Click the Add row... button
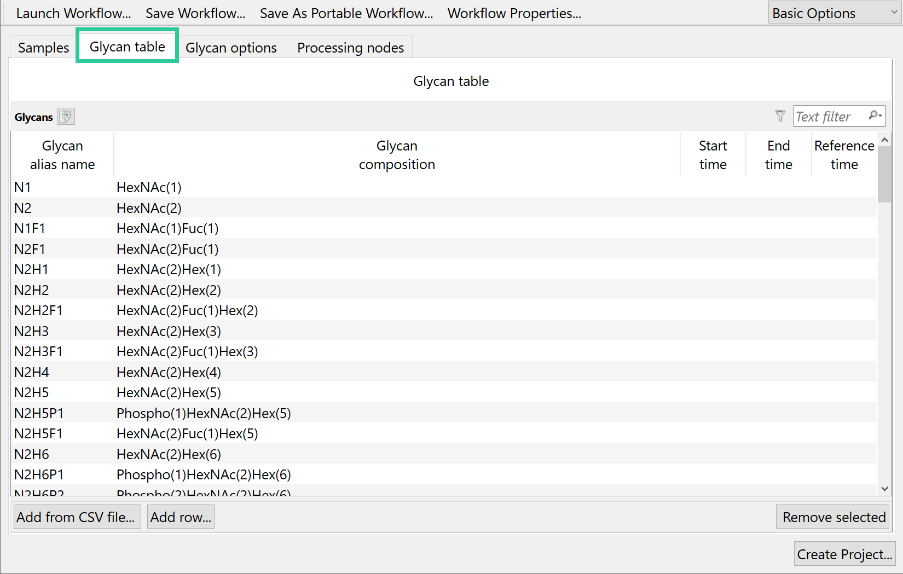Image resolution: width=903 pixels, height=574 pixels. 181,517
